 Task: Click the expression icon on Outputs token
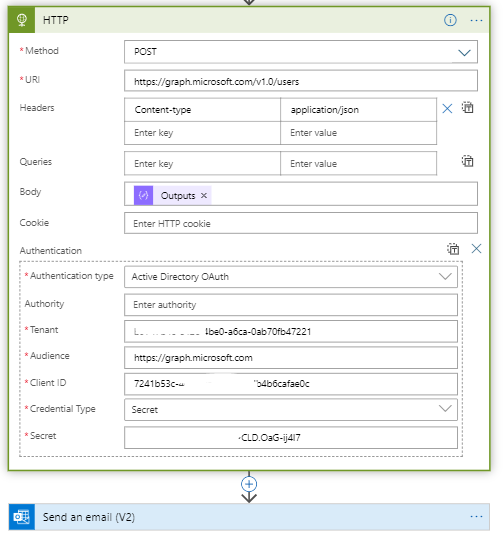pos(144,195)
